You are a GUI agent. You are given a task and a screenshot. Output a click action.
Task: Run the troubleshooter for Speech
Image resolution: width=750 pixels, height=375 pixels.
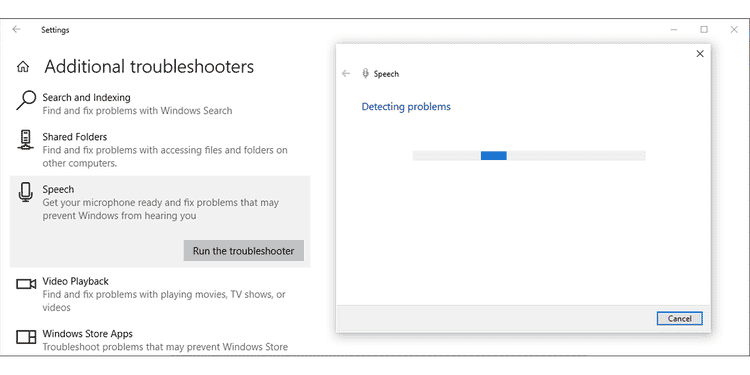243,251
